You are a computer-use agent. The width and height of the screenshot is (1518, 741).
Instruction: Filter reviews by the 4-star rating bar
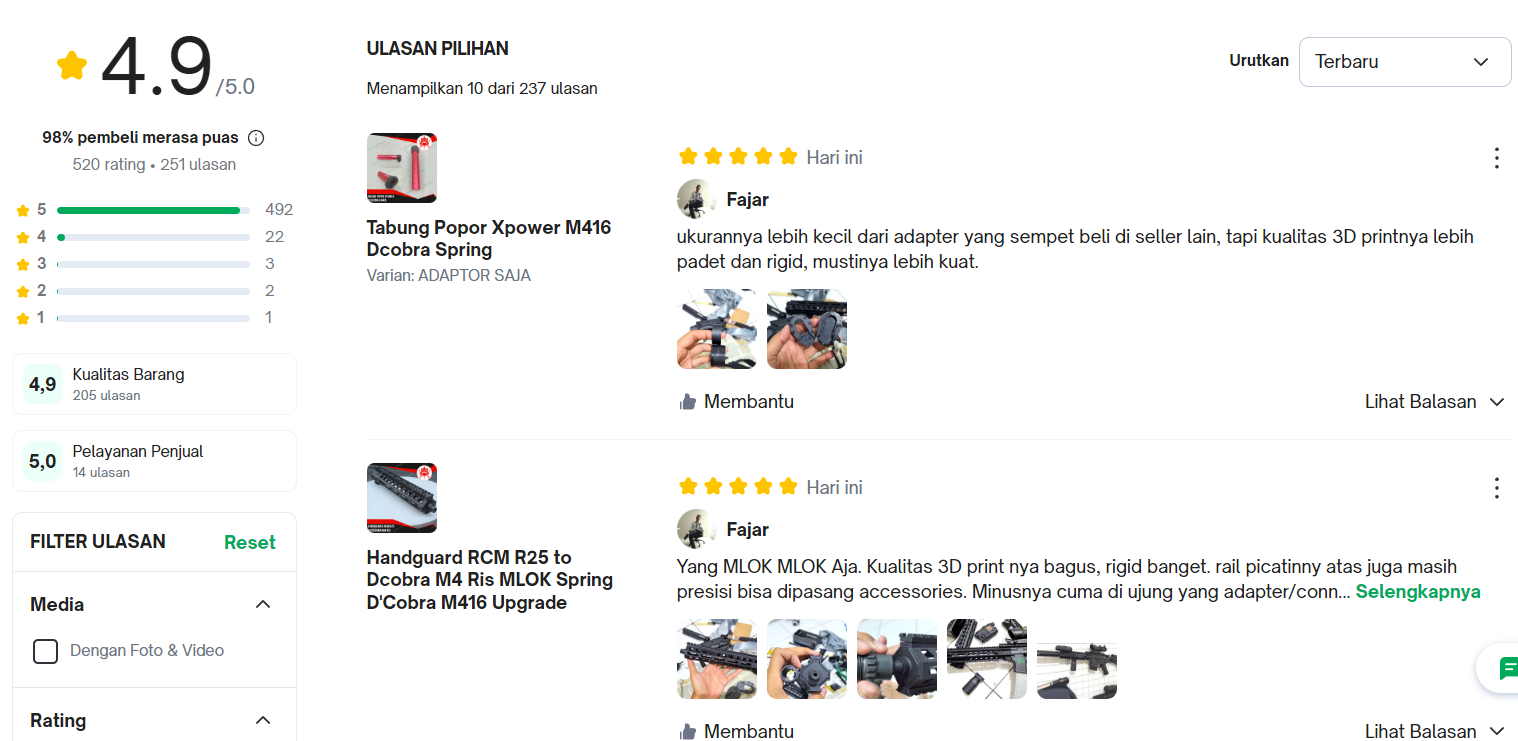point(155,237)
